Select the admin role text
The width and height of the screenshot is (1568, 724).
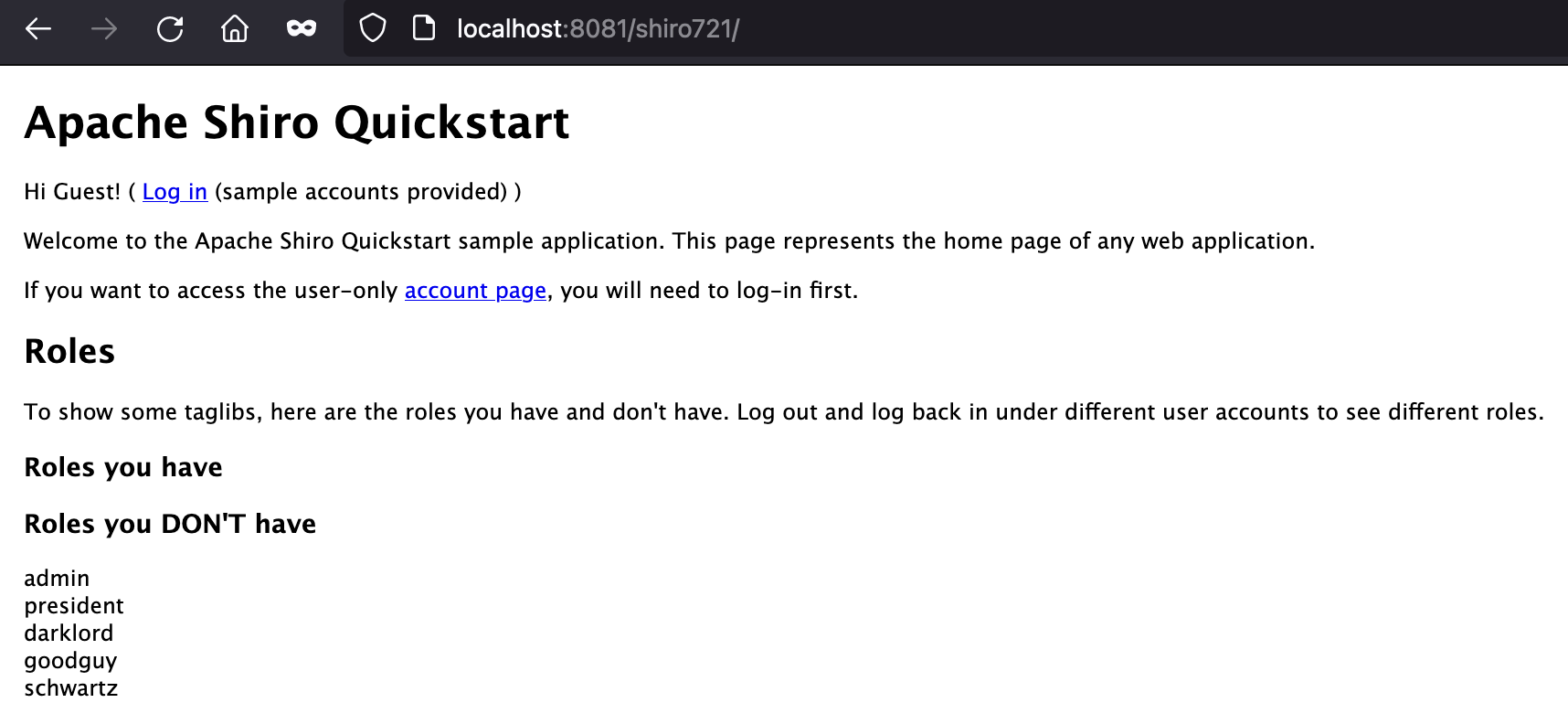pos(57,579)
